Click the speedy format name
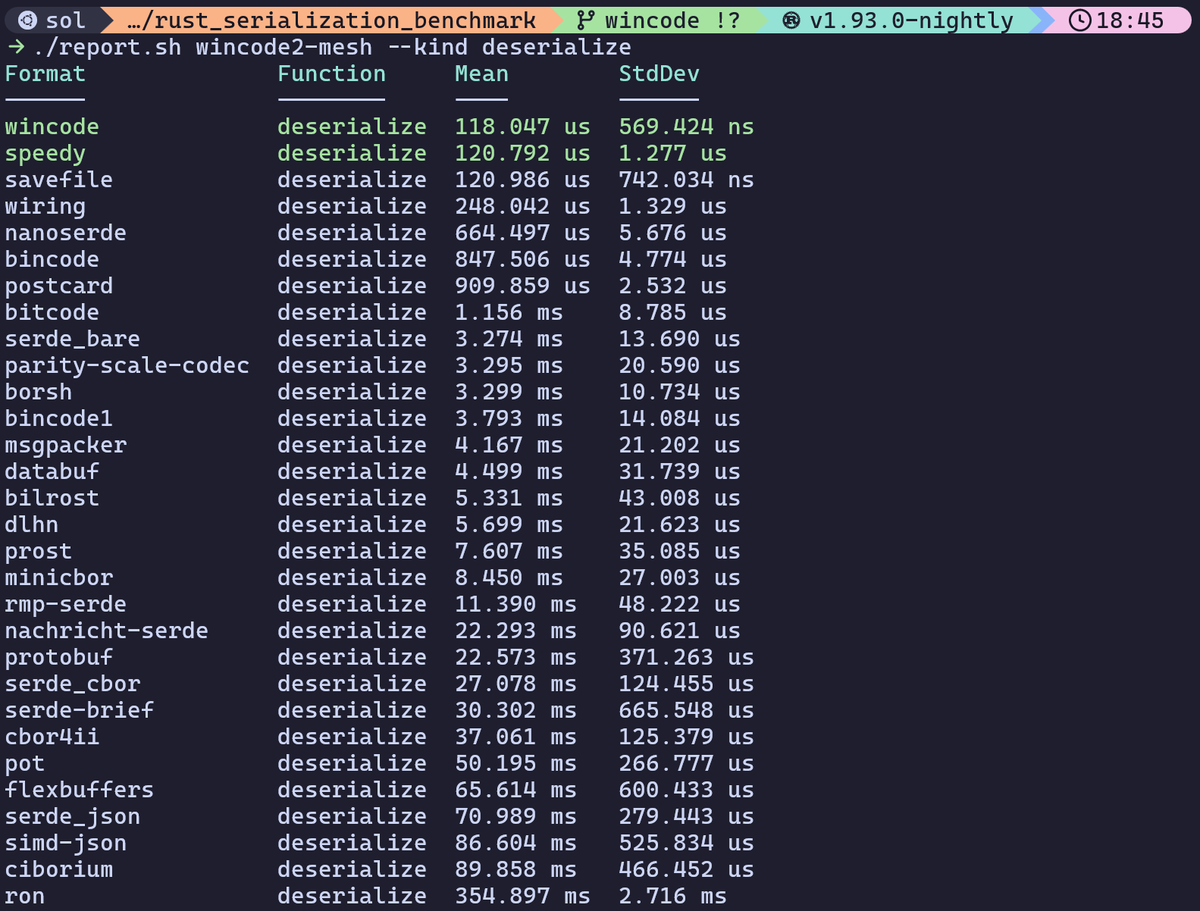The image size is (1200, 911). pos(45,153)
